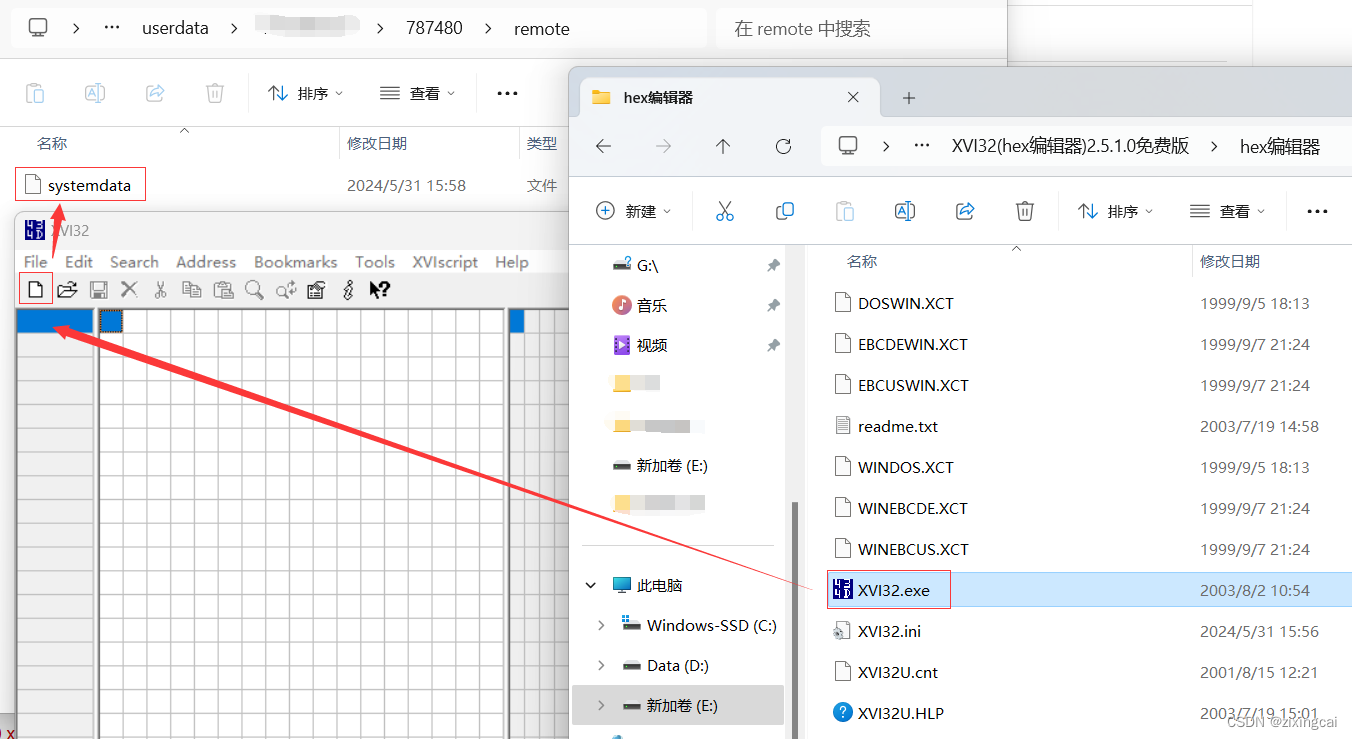Click XVI32(hex编辑器)2.5.1.0免费版 breadcrumb
Screen dimensions: 1352x739
click(x=1071, y=146)
